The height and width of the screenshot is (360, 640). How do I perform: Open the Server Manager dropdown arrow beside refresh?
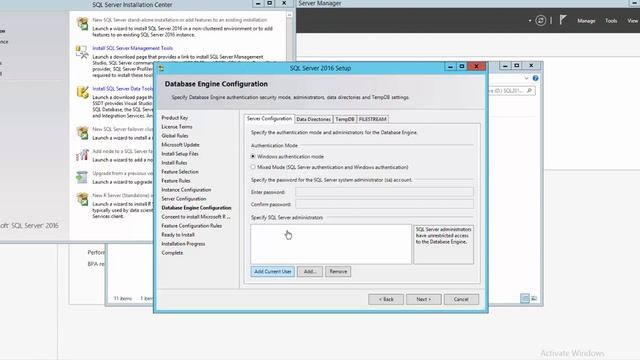click(x=530, y=21)
